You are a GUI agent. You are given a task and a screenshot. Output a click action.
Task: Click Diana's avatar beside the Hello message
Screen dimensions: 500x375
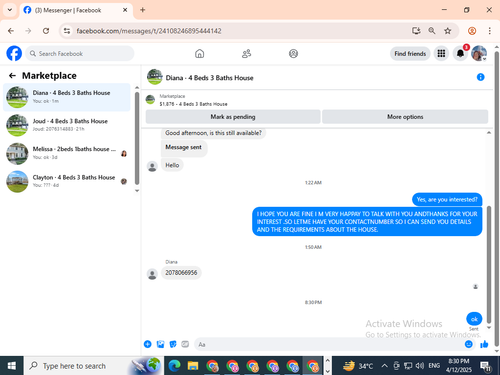click(x=152, y=166)
